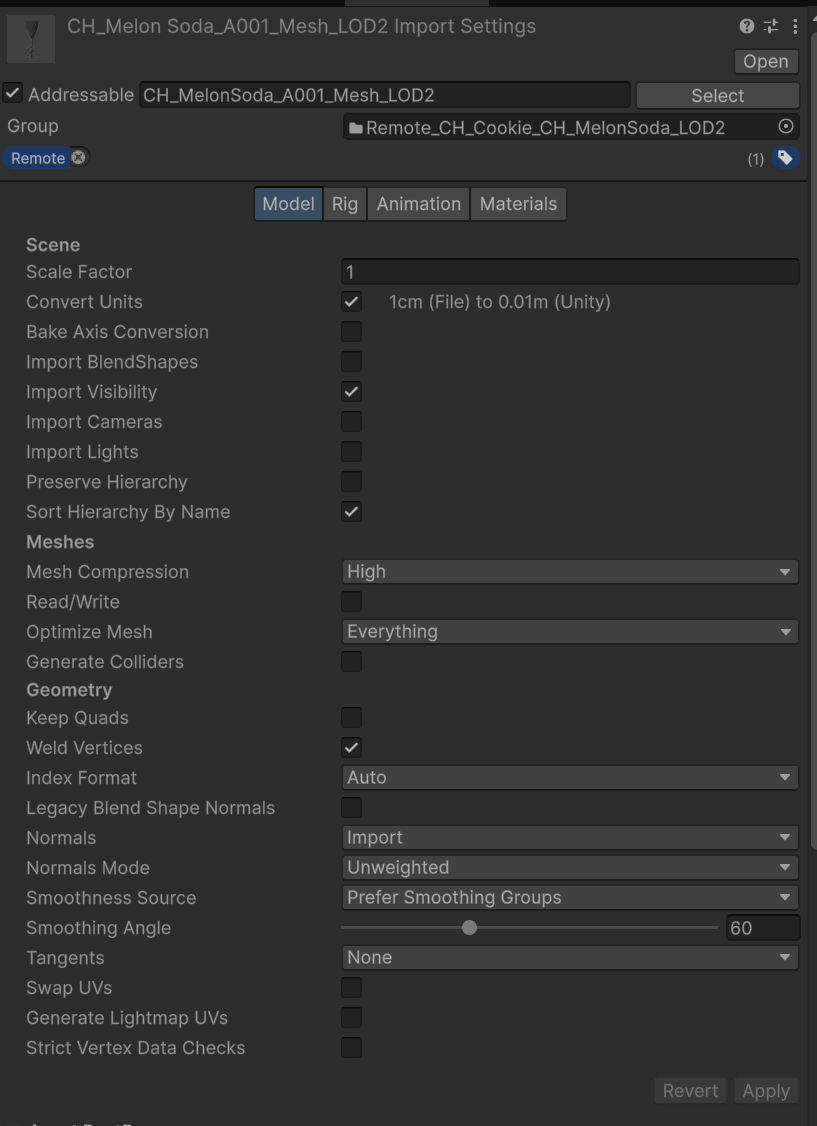
Task: Open the preset selector sliders icon
Action: 771,27
